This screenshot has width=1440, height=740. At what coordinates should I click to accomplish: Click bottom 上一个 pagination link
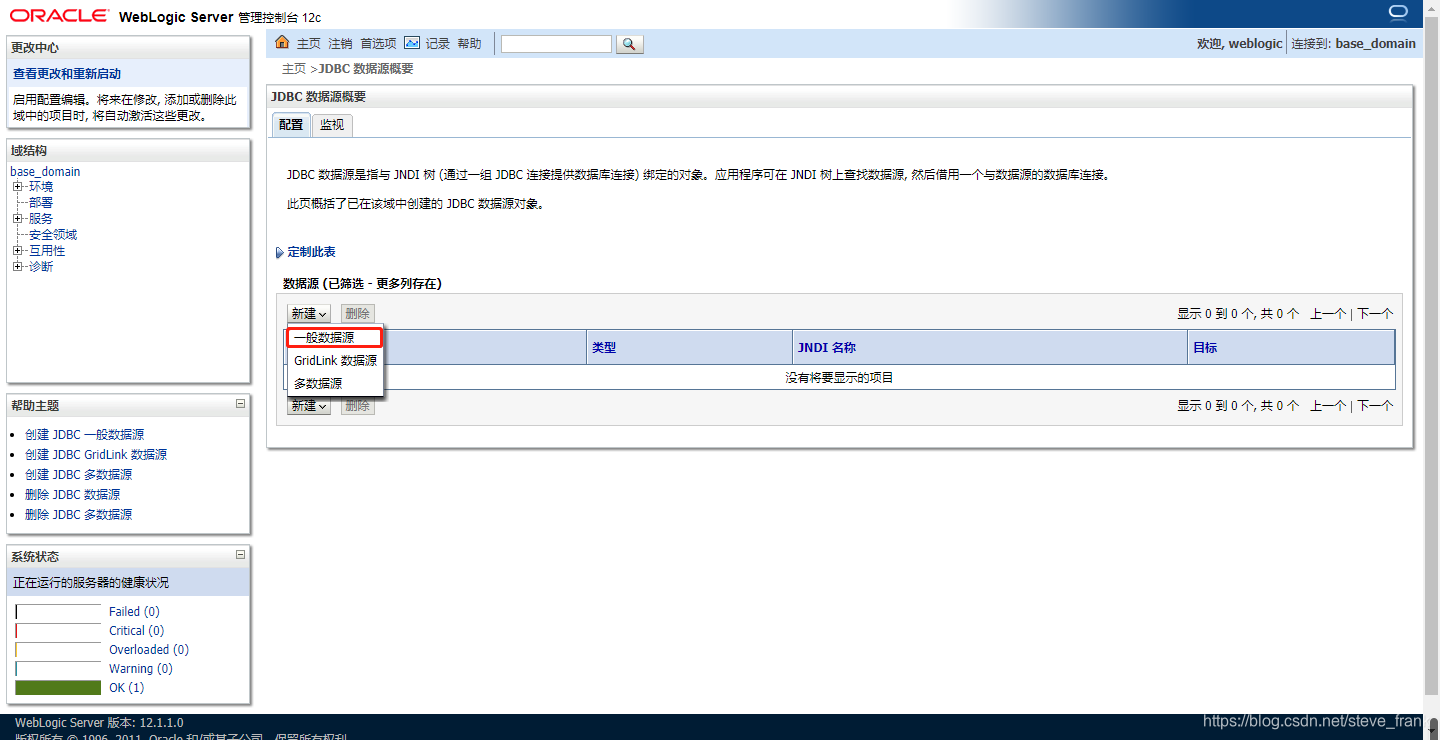coord(1328,406)
